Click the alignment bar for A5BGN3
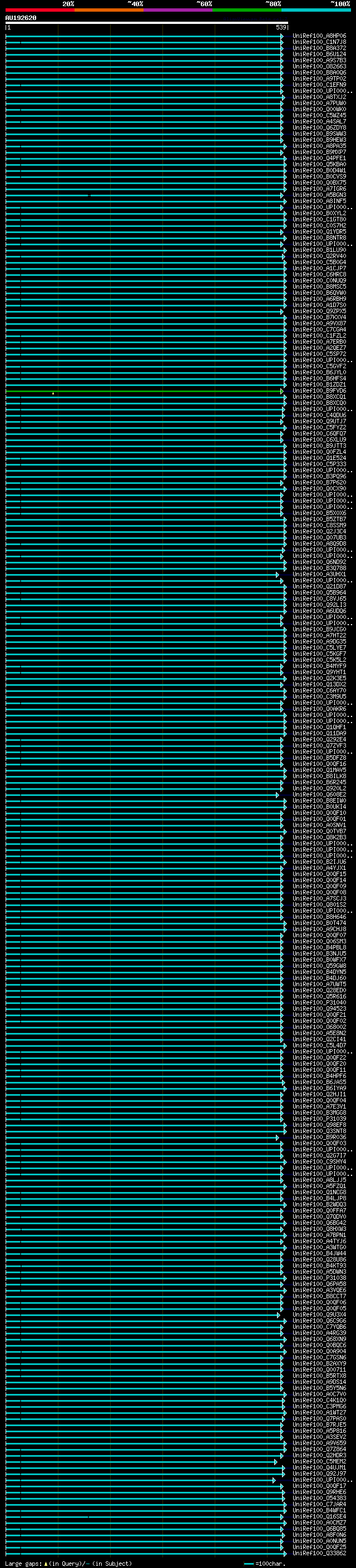 tap(144, 195)
